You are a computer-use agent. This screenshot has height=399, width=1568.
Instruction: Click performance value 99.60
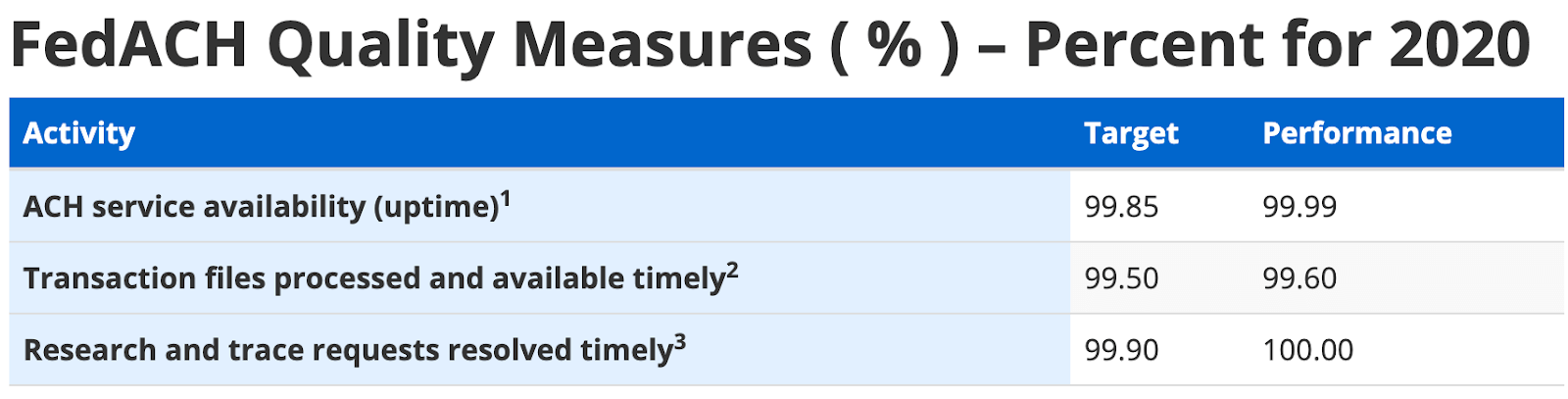click(1299, 278)
